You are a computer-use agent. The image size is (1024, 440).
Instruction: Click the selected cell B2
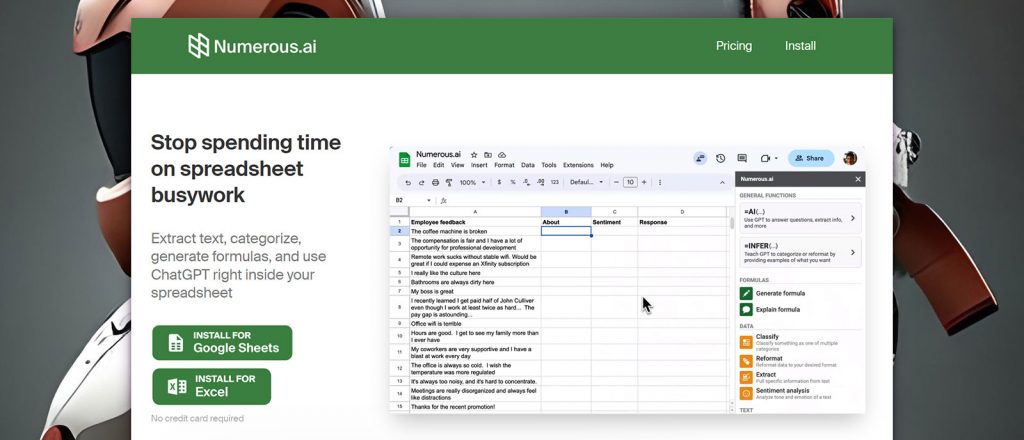(x=566, y=231)
